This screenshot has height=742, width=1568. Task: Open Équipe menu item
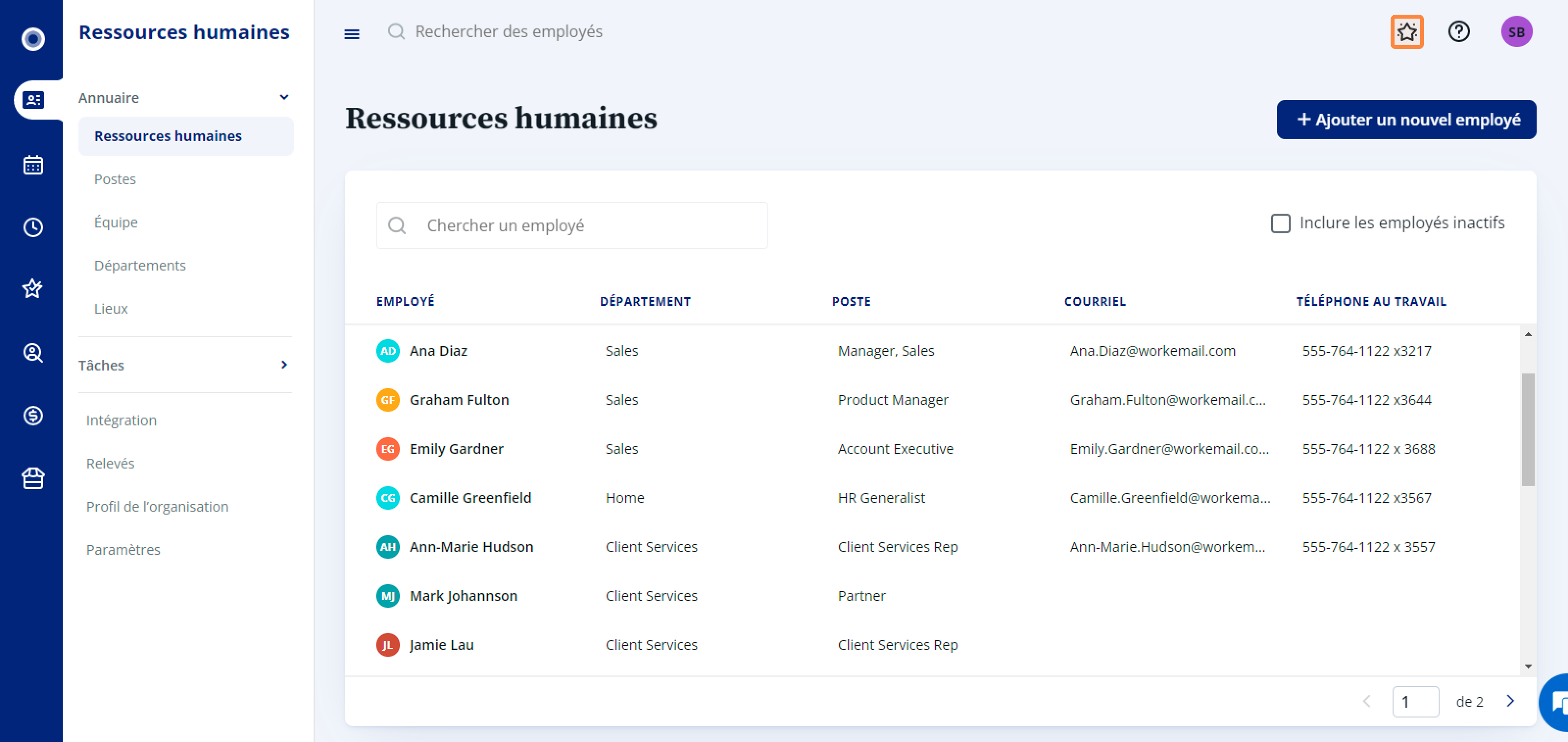(116, 222)
